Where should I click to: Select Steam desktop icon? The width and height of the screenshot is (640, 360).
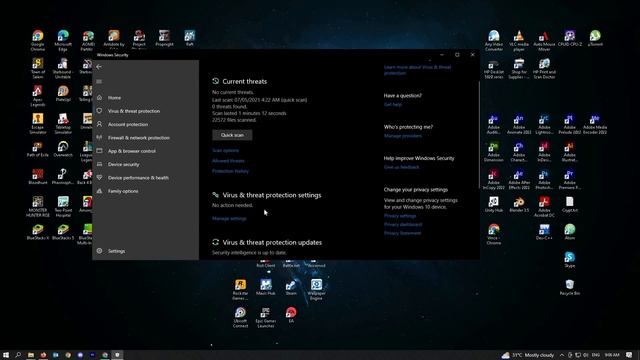pyautogui.click(x=291, y=287)
